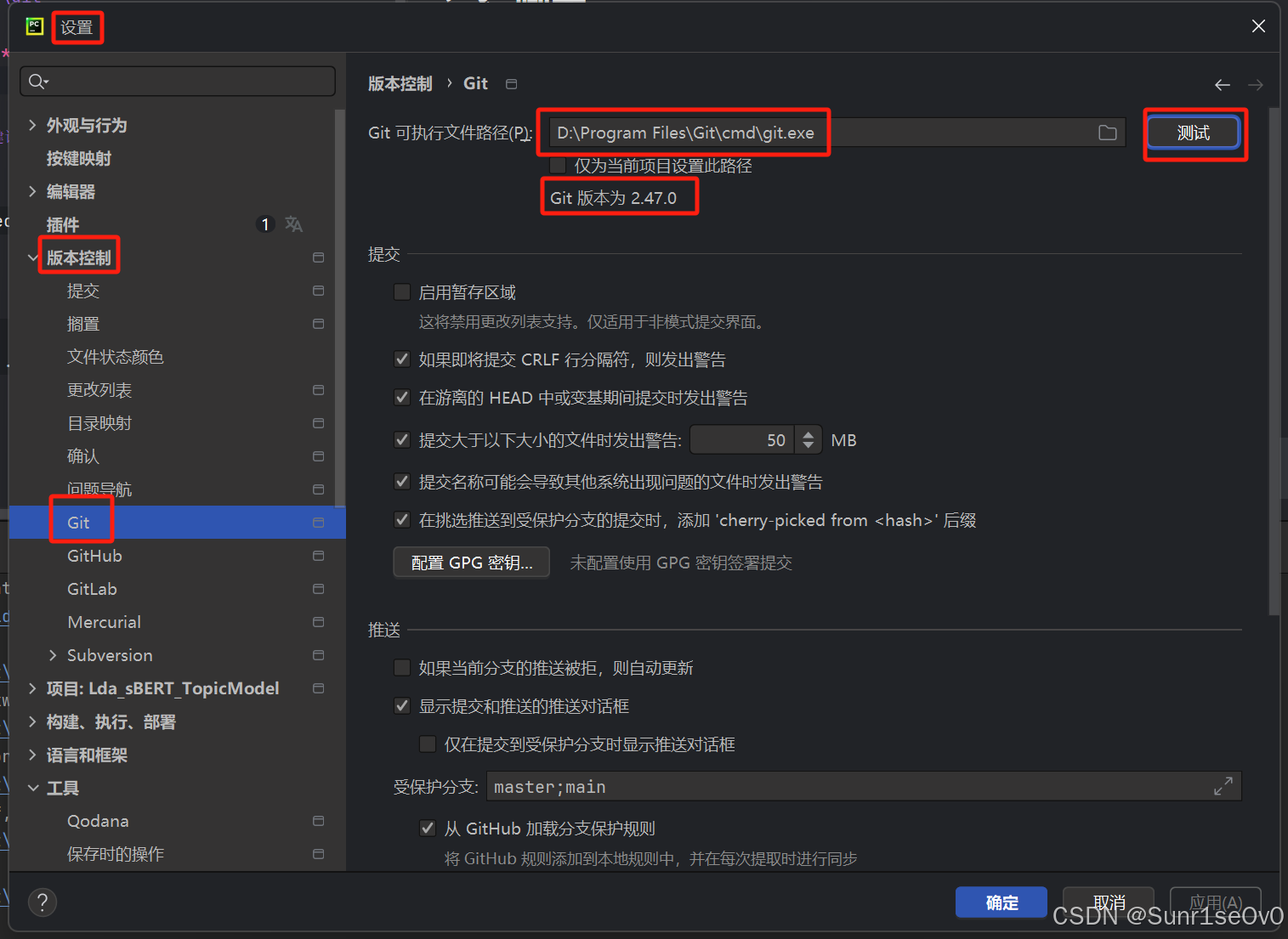The height and width of the screenshot is (939, 1288).
Task: Click project icon on 搁置 row
Action: coord(318,324)
